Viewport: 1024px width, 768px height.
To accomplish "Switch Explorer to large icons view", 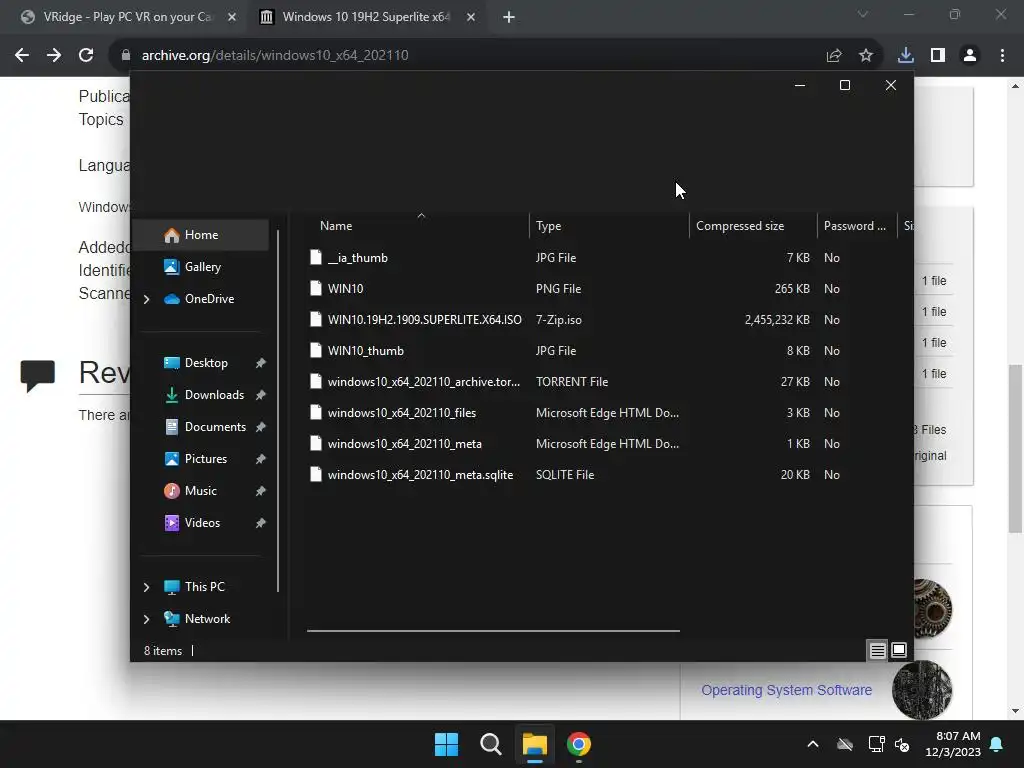I will (899, 650).
